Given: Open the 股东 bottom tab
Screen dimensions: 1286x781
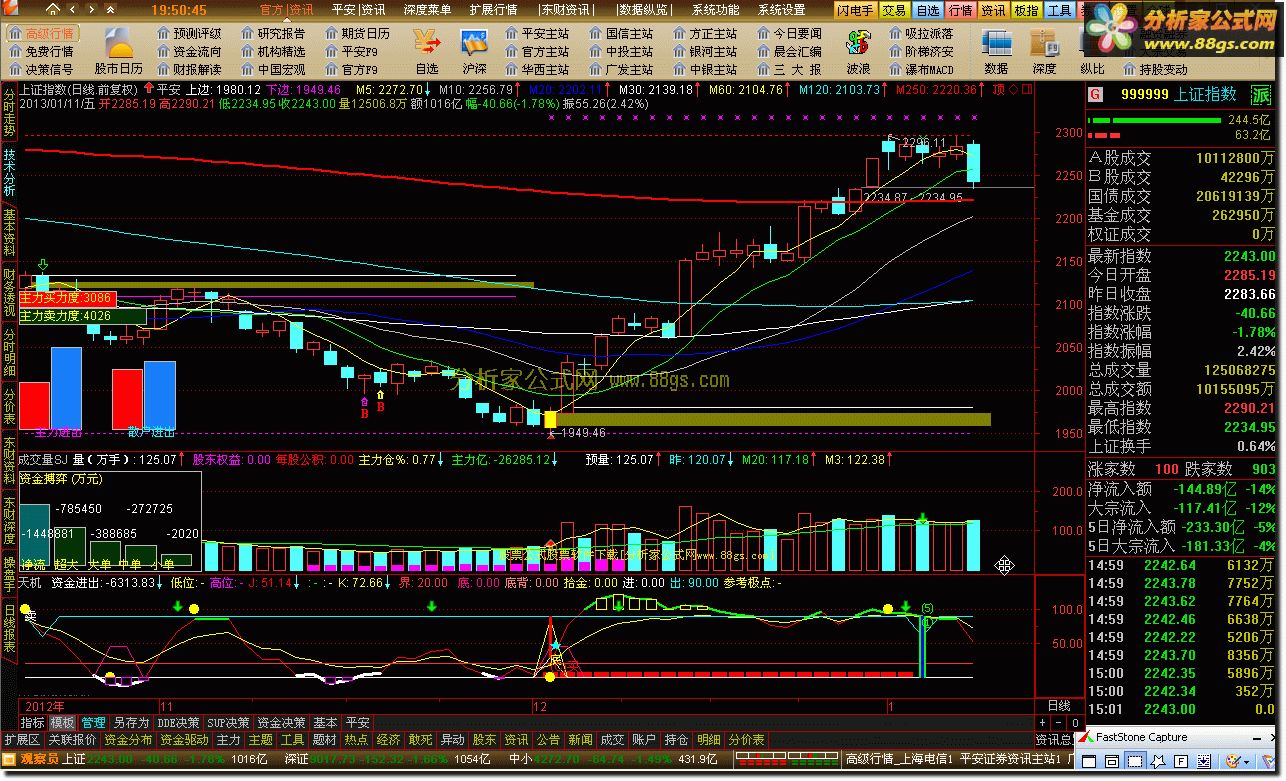Looking at the screenshot, I should pyautogui.click(x=483, y=740).
